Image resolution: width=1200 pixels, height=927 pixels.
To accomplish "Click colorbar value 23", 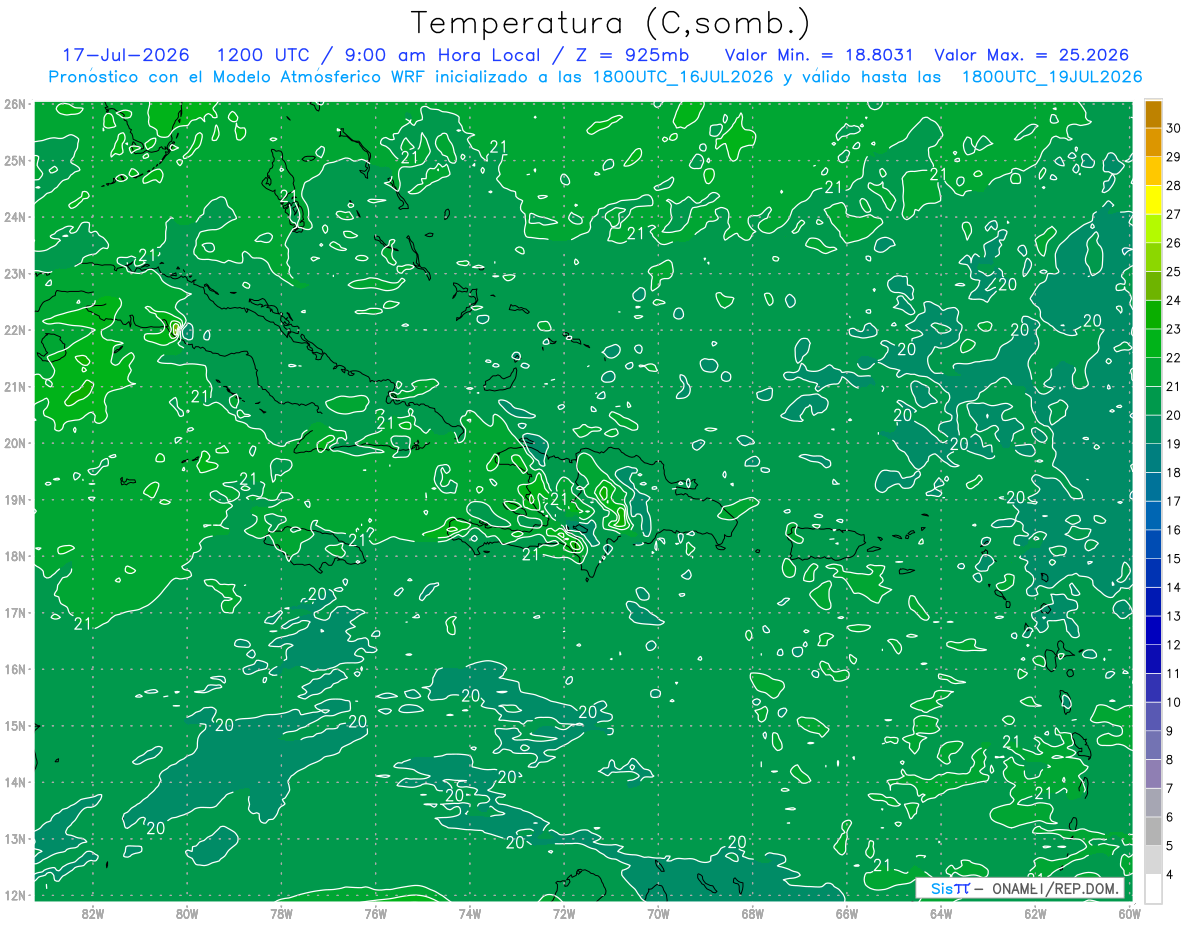I will (x=1174, y=329).
